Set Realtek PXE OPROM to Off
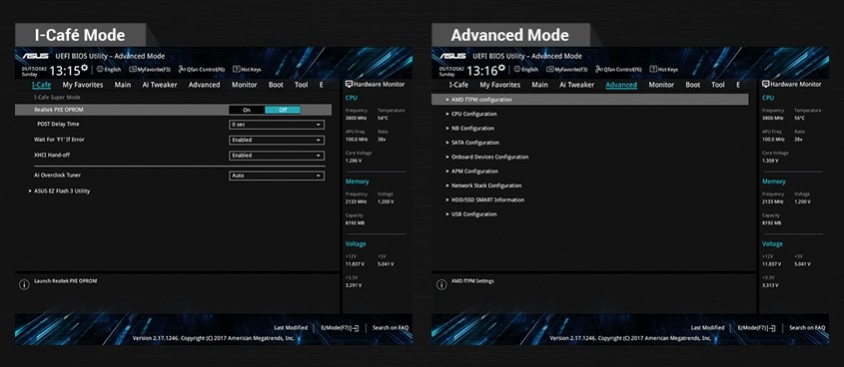This screenshot has width=844, height=367. 283,110
